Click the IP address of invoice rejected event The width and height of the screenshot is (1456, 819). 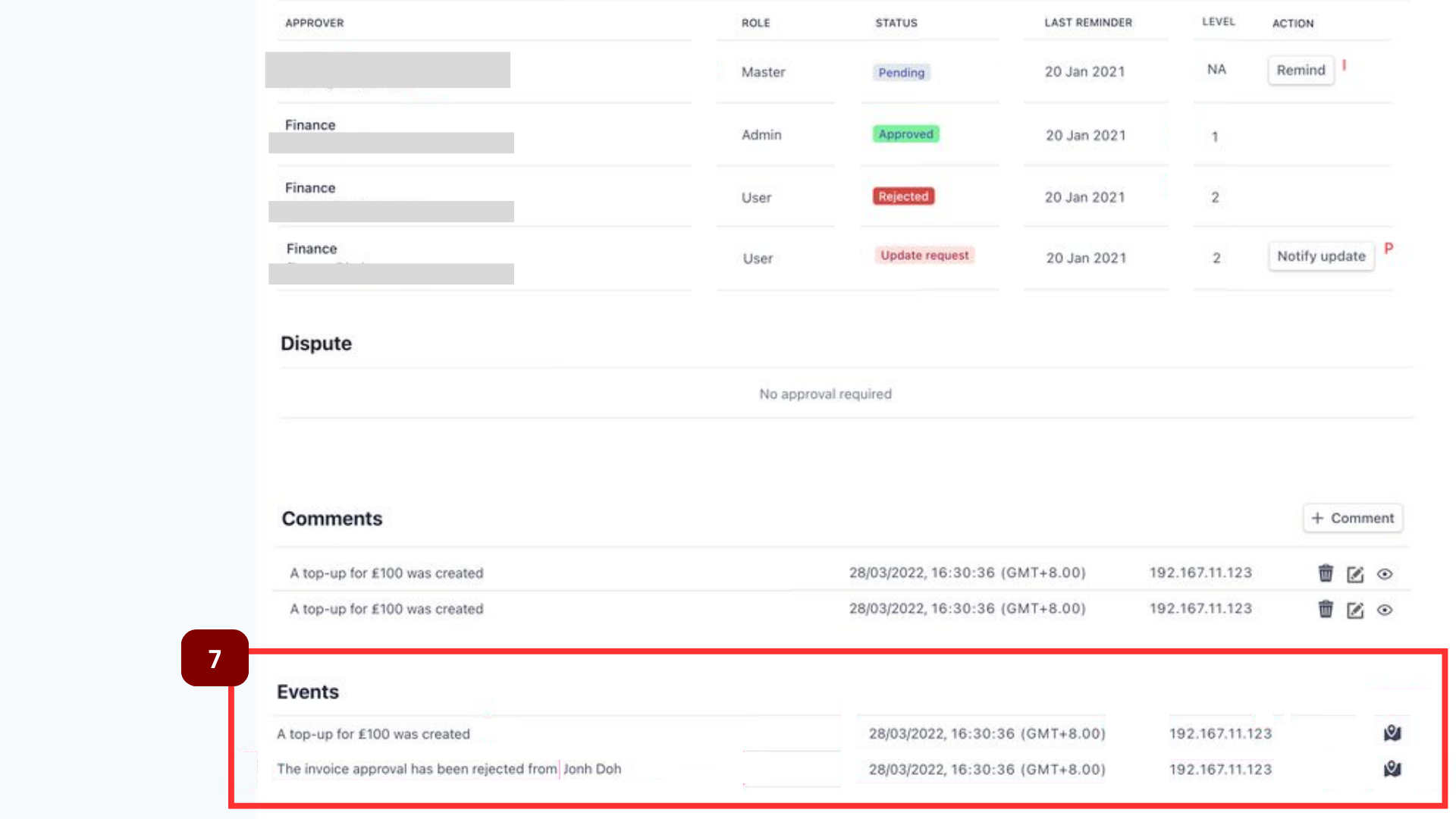point(1220,770)
